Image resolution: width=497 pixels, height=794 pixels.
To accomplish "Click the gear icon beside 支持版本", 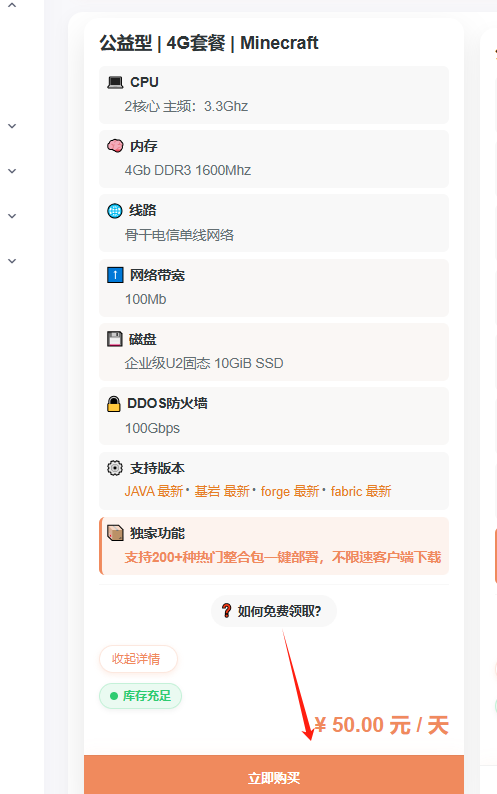I will [115, 468].
